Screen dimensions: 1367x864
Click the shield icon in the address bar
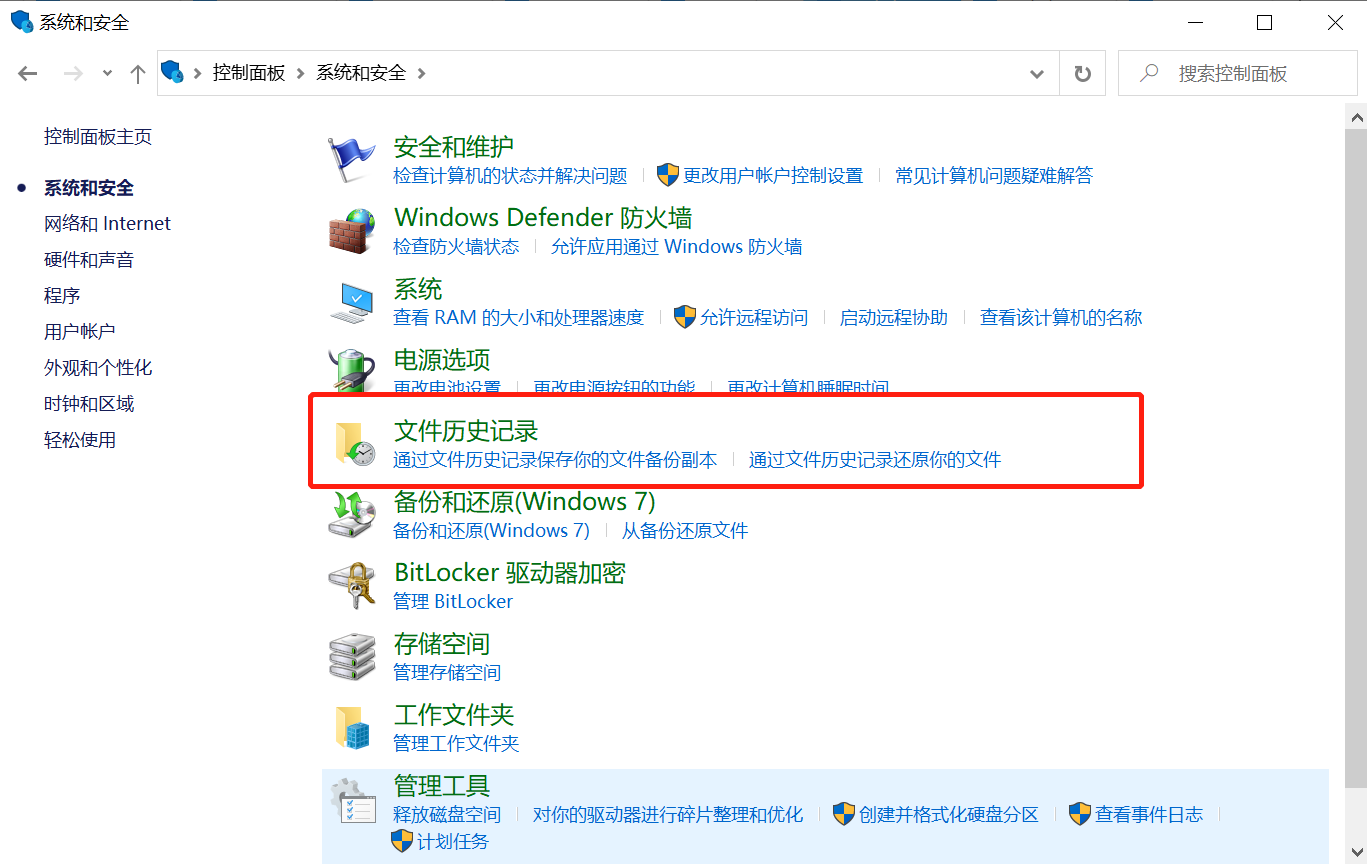tap(173, 72)
